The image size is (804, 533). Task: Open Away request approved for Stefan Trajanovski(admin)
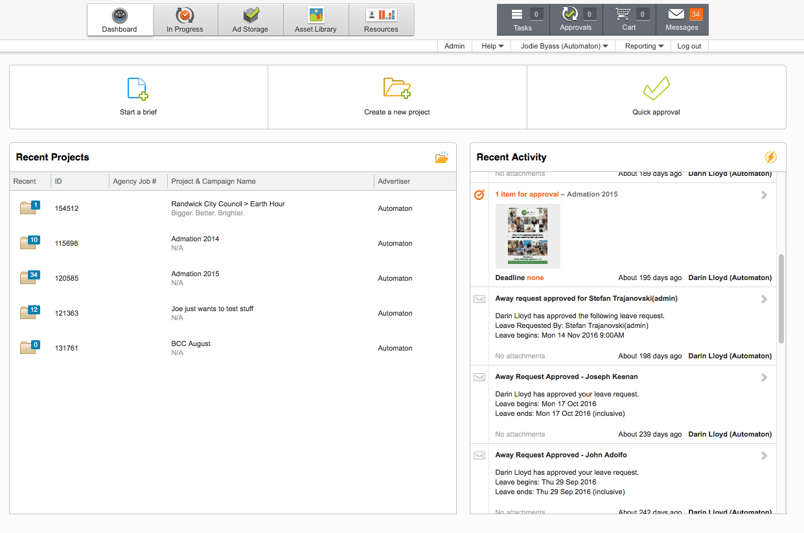click(586, 299)
